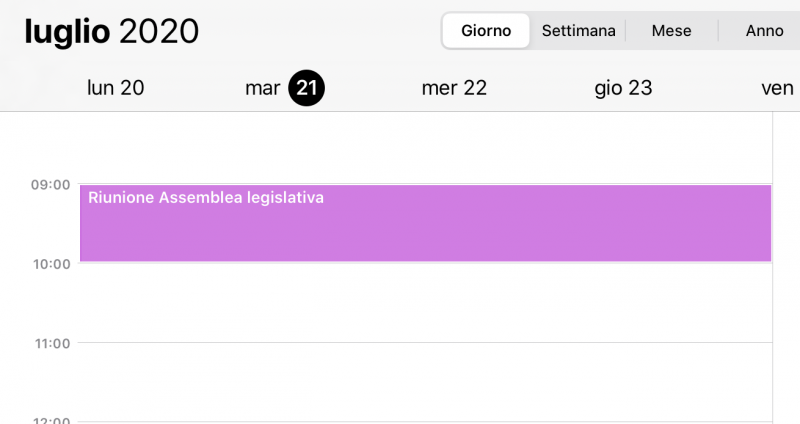Select today's black 21 date badge
The width and height of the screenshot is (800, 424).
tap(307, 88)
